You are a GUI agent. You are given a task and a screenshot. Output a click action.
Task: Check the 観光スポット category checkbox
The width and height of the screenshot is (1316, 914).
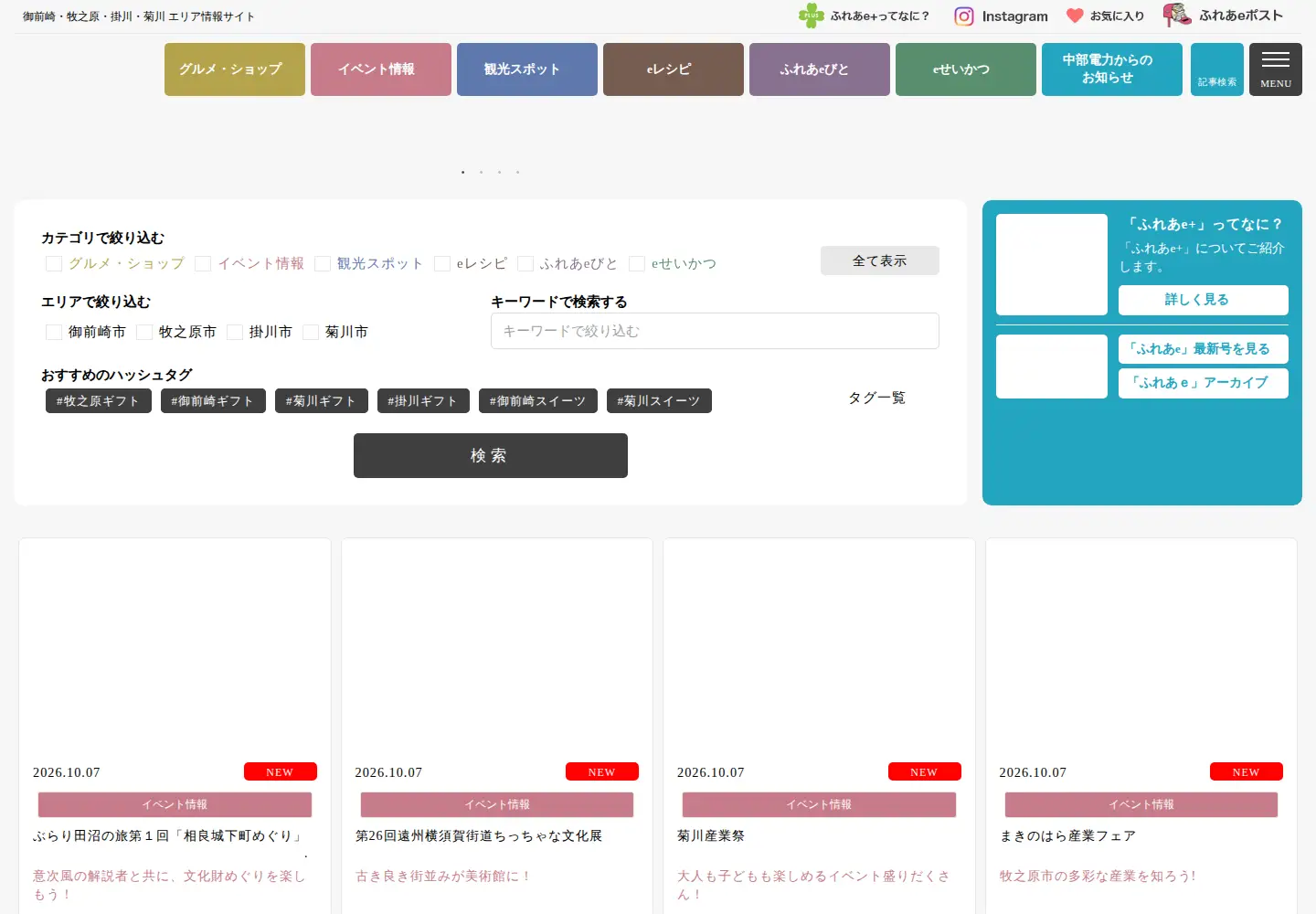pos(323,264)
